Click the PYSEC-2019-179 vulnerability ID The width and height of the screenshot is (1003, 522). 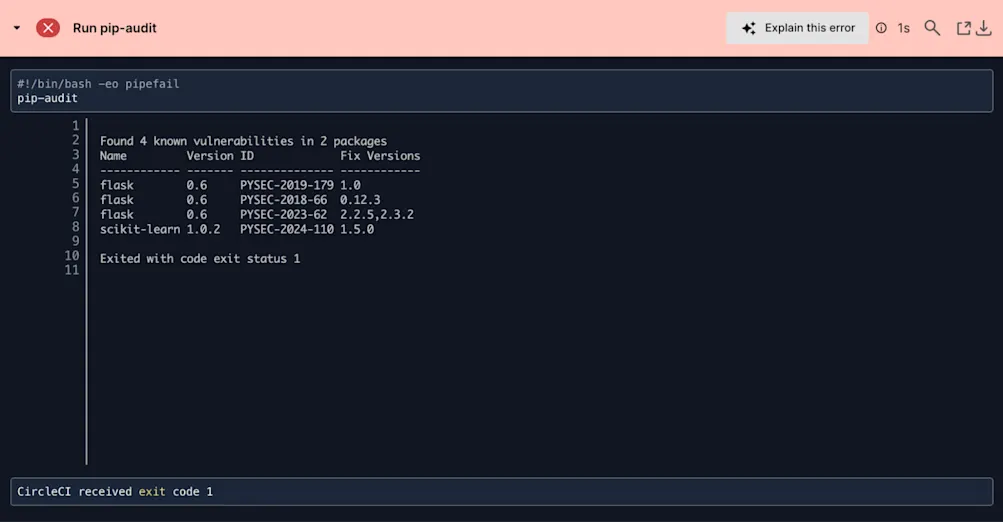[x=287, y=185]
